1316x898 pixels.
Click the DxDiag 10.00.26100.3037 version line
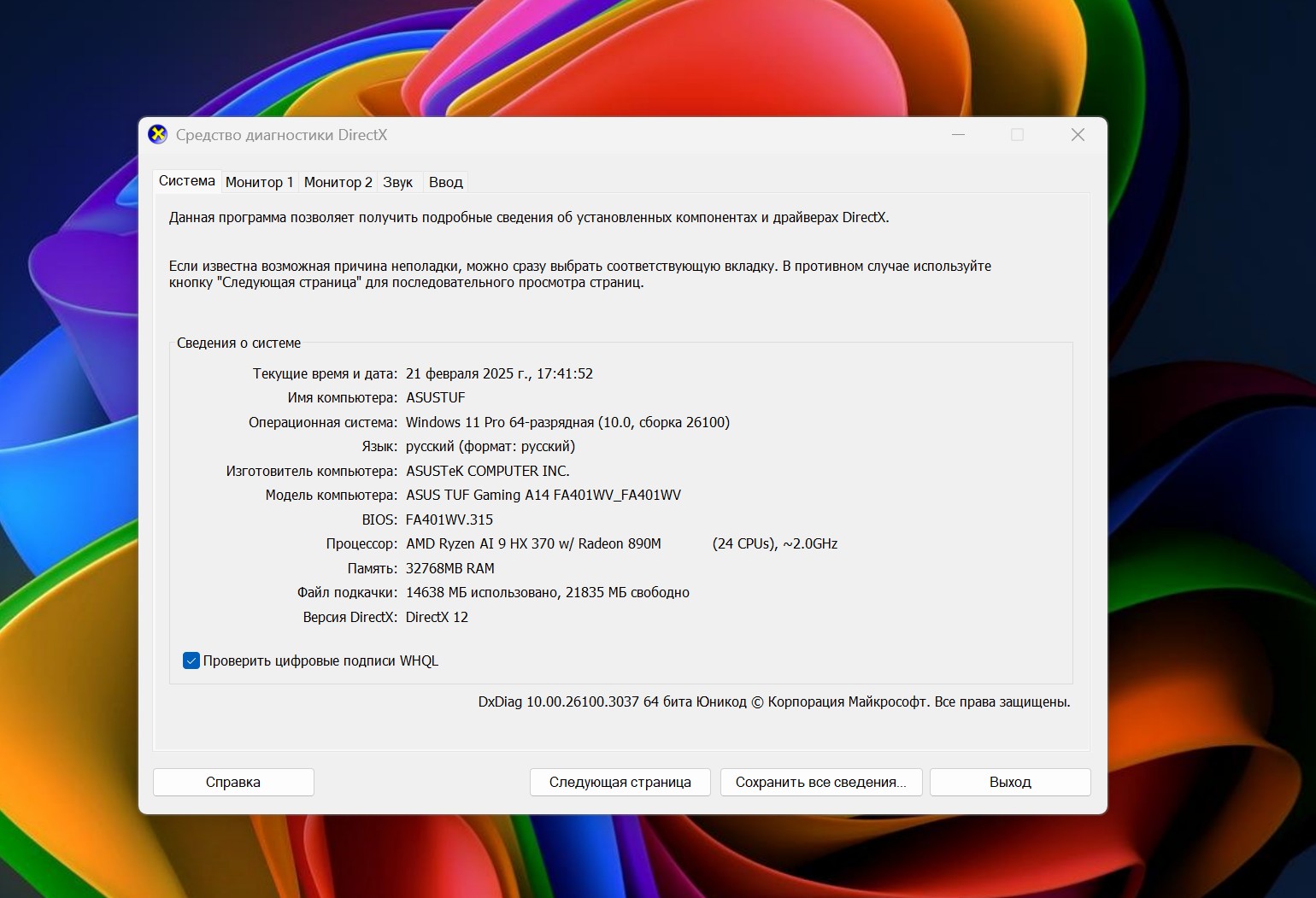pos(774,701)
